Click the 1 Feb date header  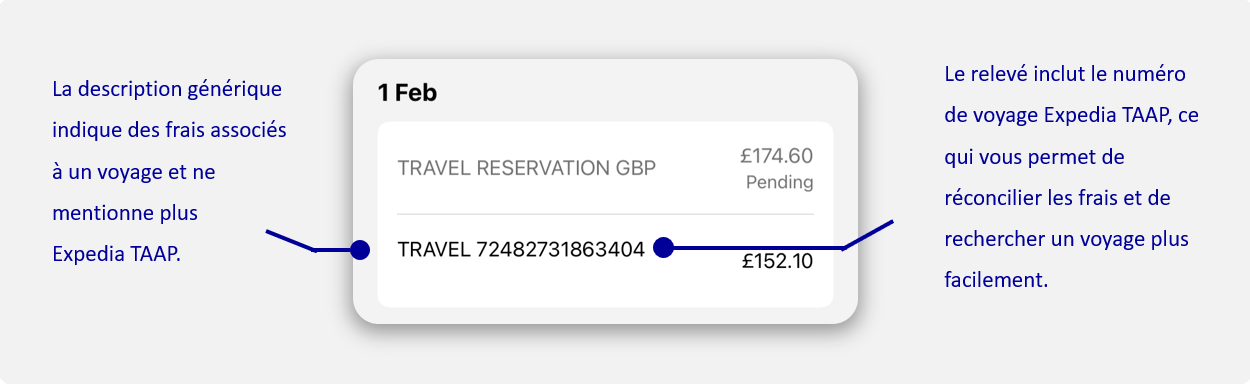pyautogui.click(x=407, y=93)
